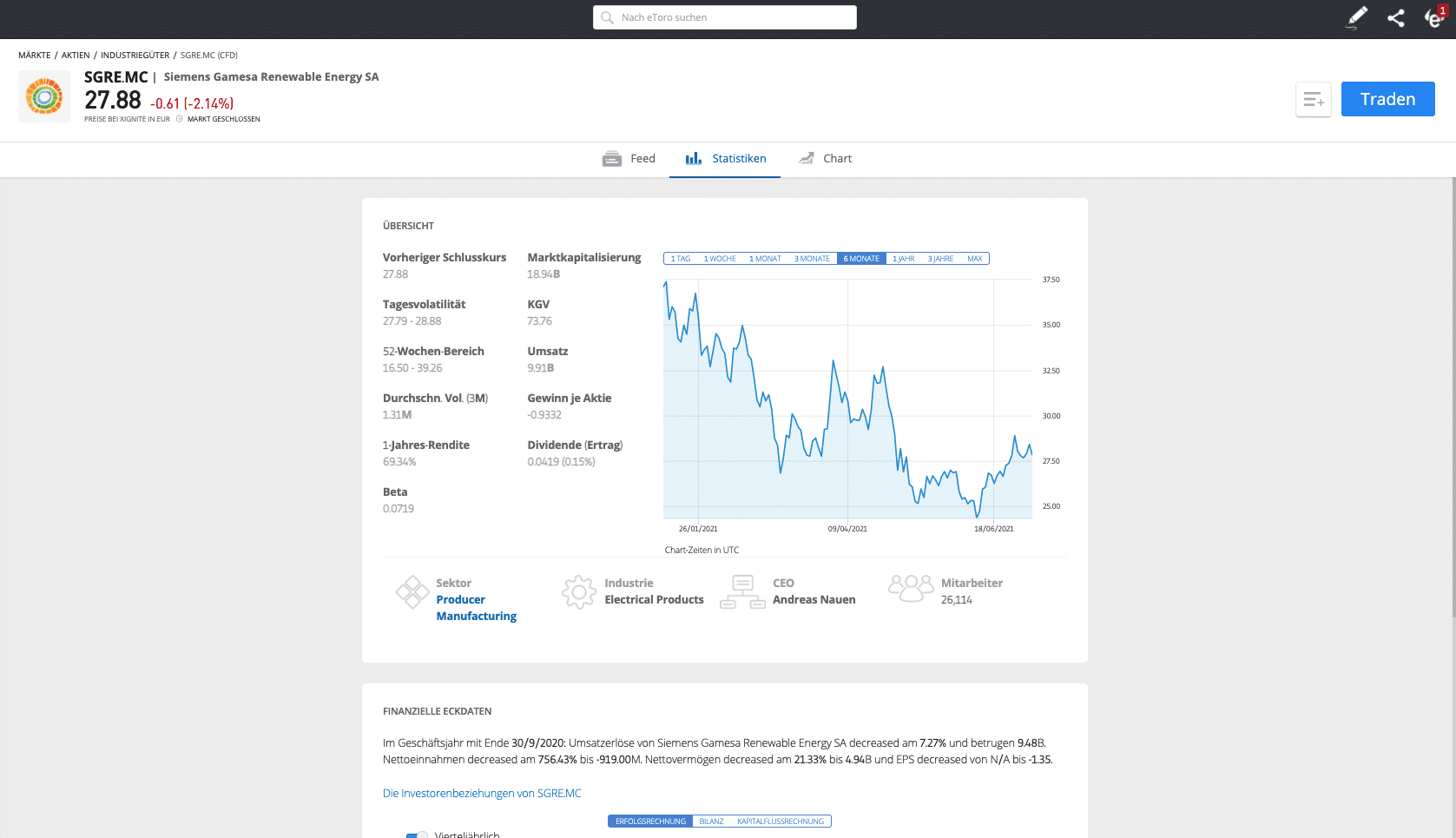Click the share icon in top bar

[1396, 17]
